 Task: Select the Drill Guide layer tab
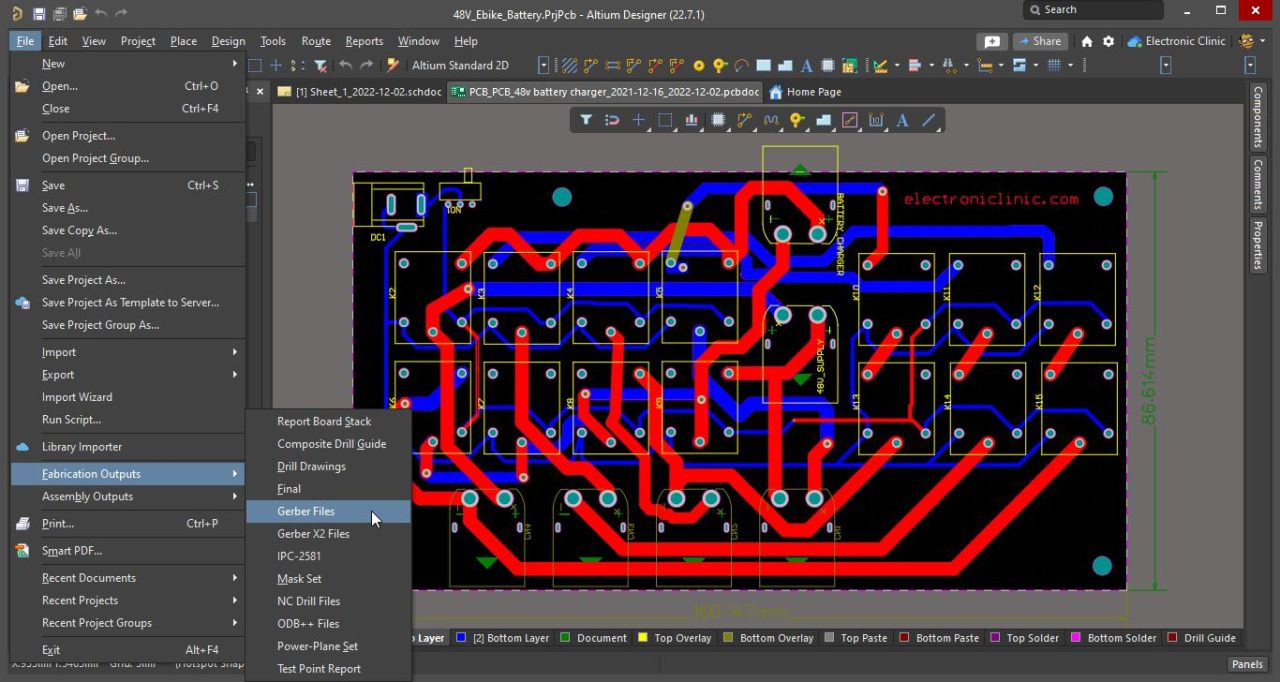(1201, 637)
